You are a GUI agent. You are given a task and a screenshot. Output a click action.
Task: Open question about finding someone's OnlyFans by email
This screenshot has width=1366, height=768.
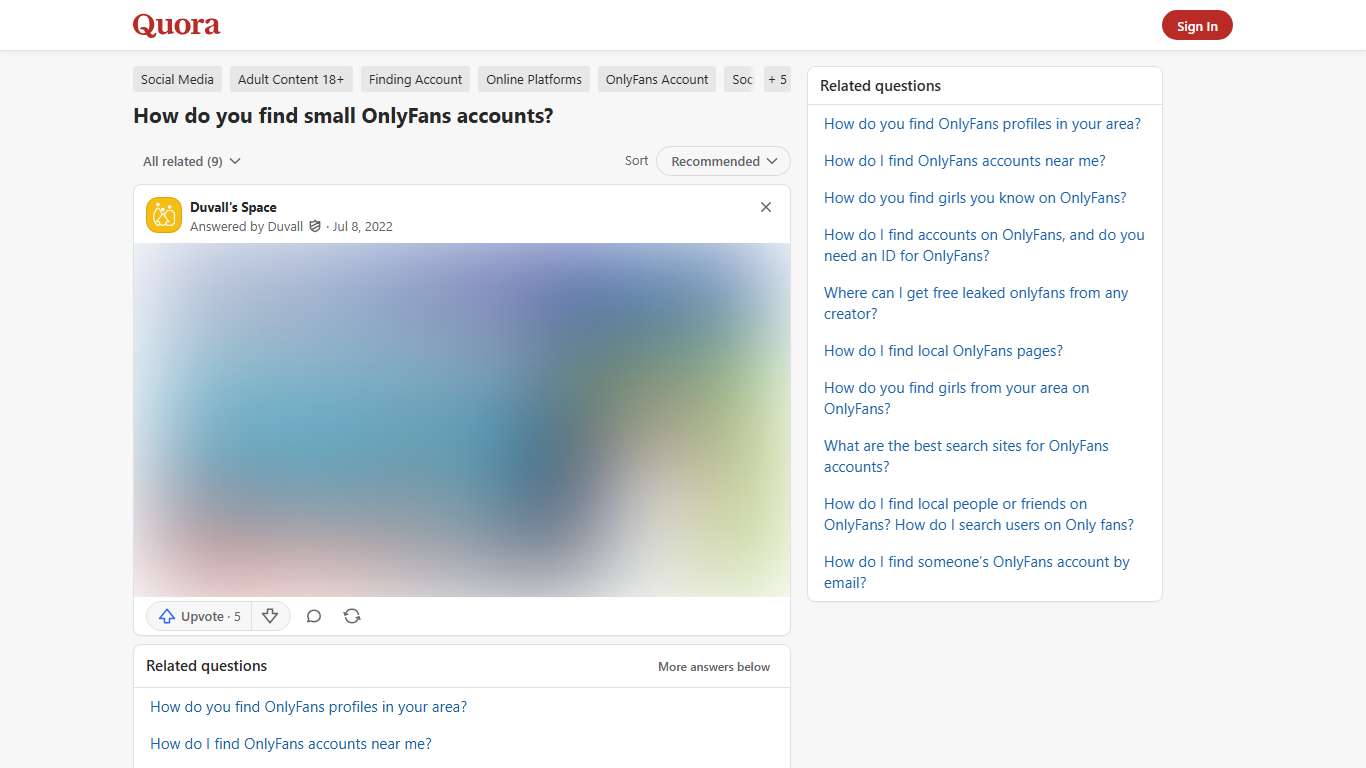point(976,572)
